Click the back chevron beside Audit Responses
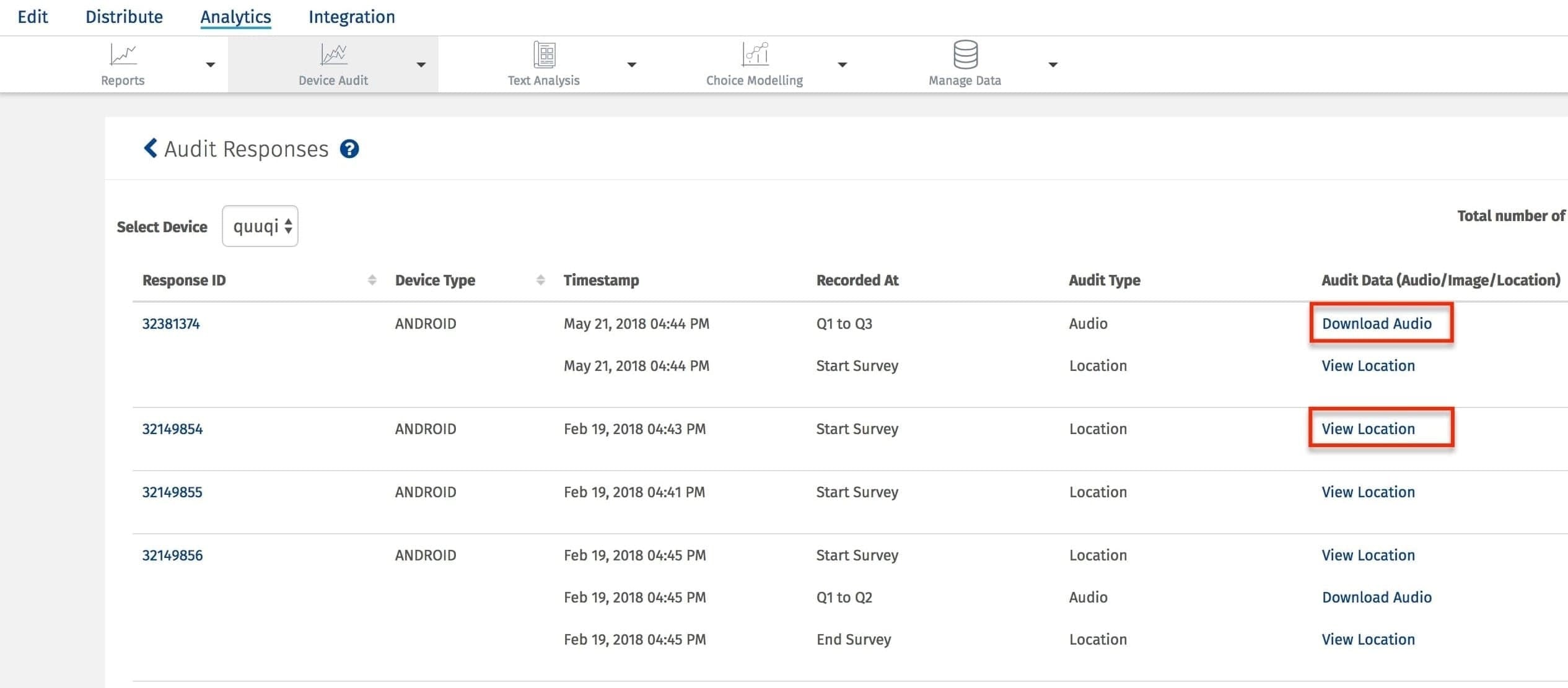Image resolution: width=1568 pixels, height=688 pixels. coord(150,149)
